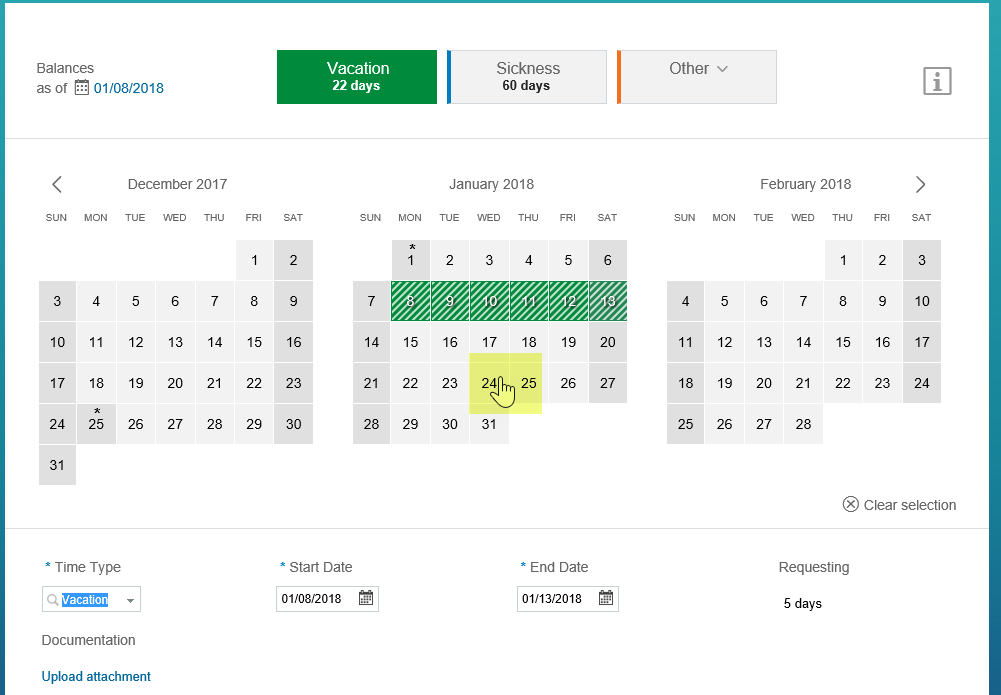Screen dimensions: 1001x695
Task: Select February 5, 2018 on the calendar
Action: point(724,301)
